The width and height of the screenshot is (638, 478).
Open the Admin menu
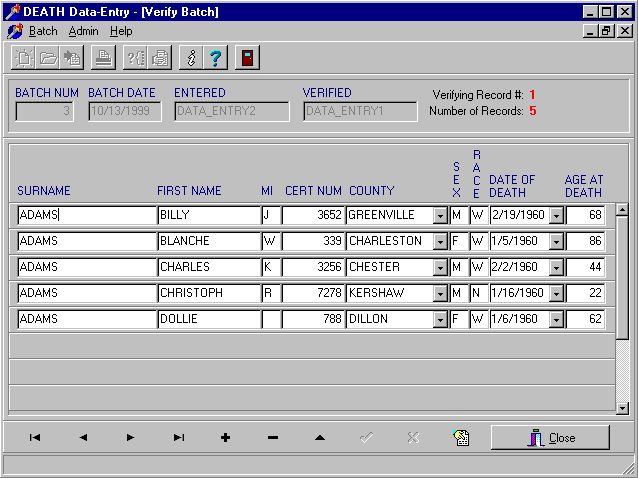pos(83,31)
